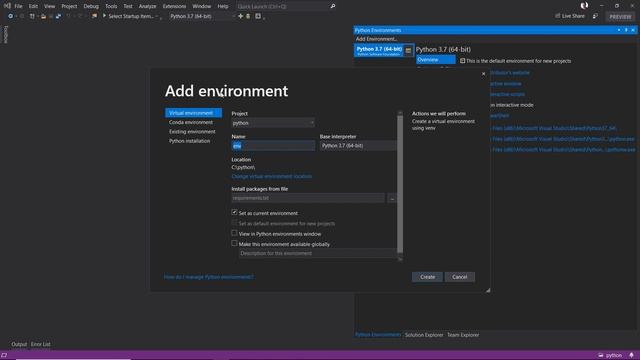Open the Debug menu
Screen dimensions: 640x360
[x=91, y=6]
